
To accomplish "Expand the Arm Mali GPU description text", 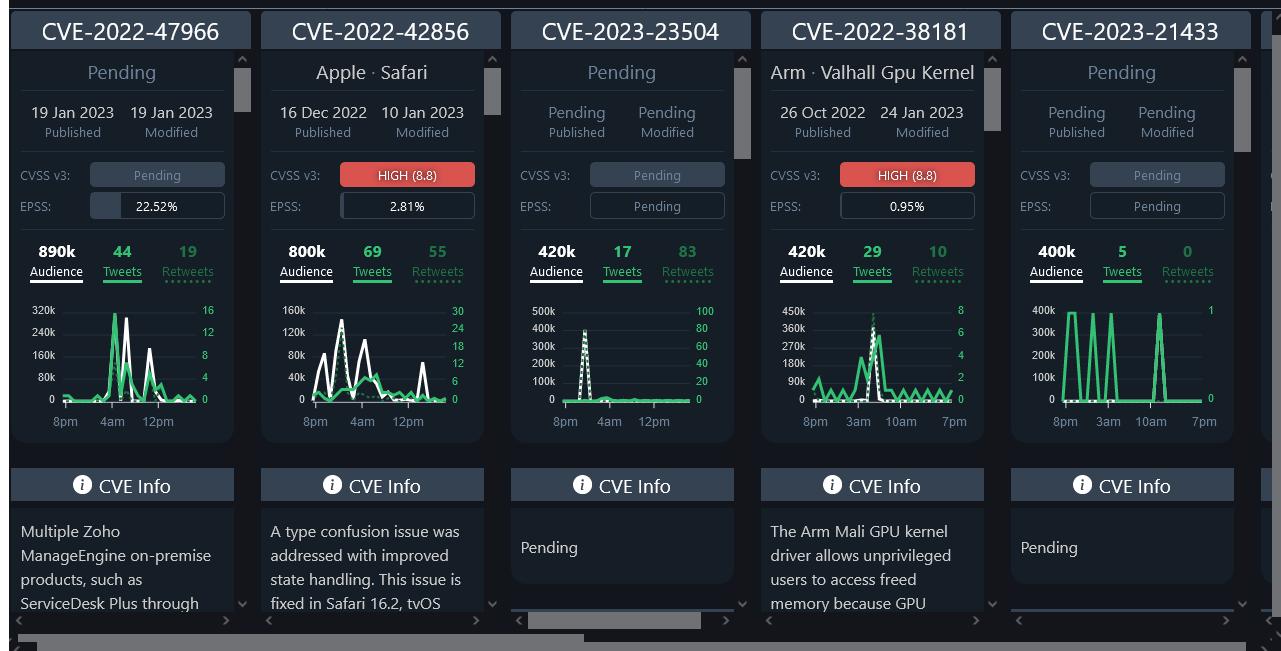I will click(x=992, y=604).
